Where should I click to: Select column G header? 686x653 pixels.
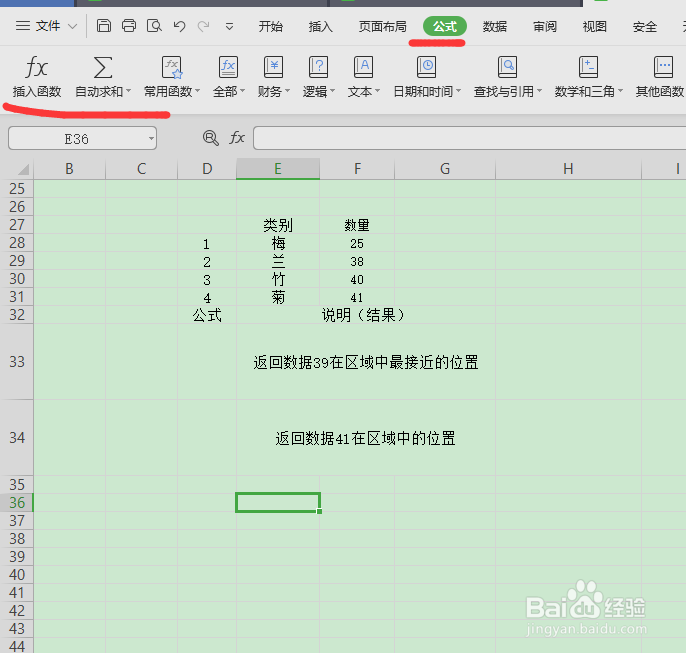[x=444, y=169]
